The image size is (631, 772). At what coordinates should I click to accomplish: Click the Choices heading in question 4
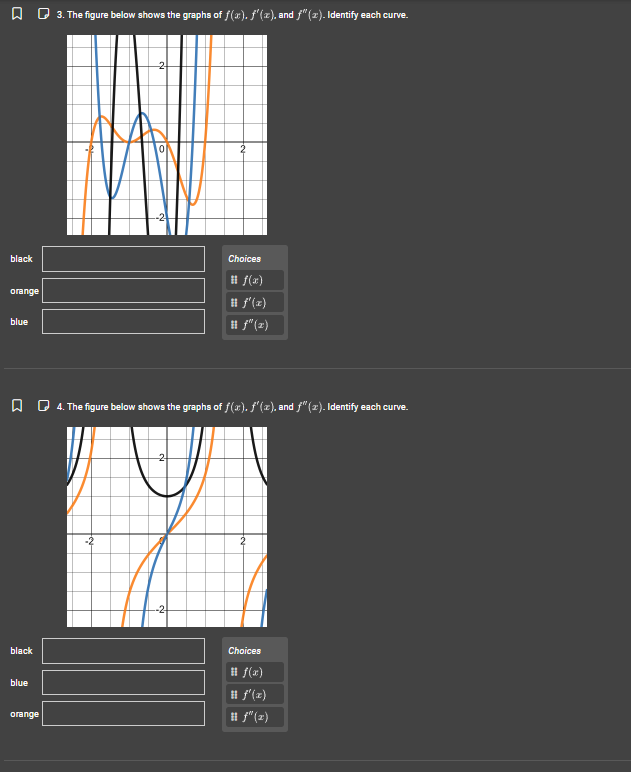coord(245,650)
